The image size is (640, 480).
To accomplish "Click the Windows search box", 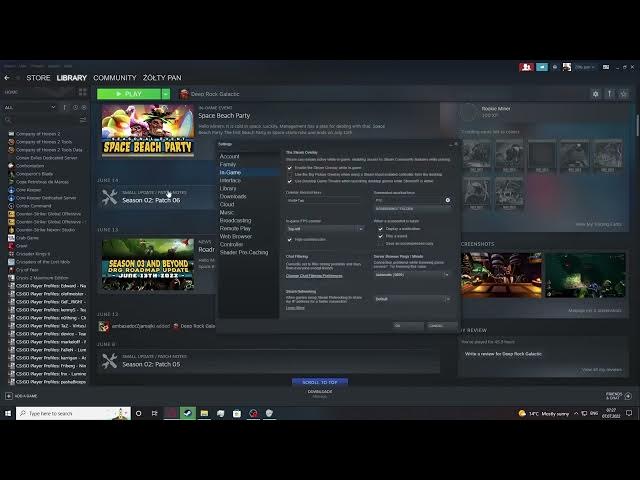I will [x=73, y=413].
